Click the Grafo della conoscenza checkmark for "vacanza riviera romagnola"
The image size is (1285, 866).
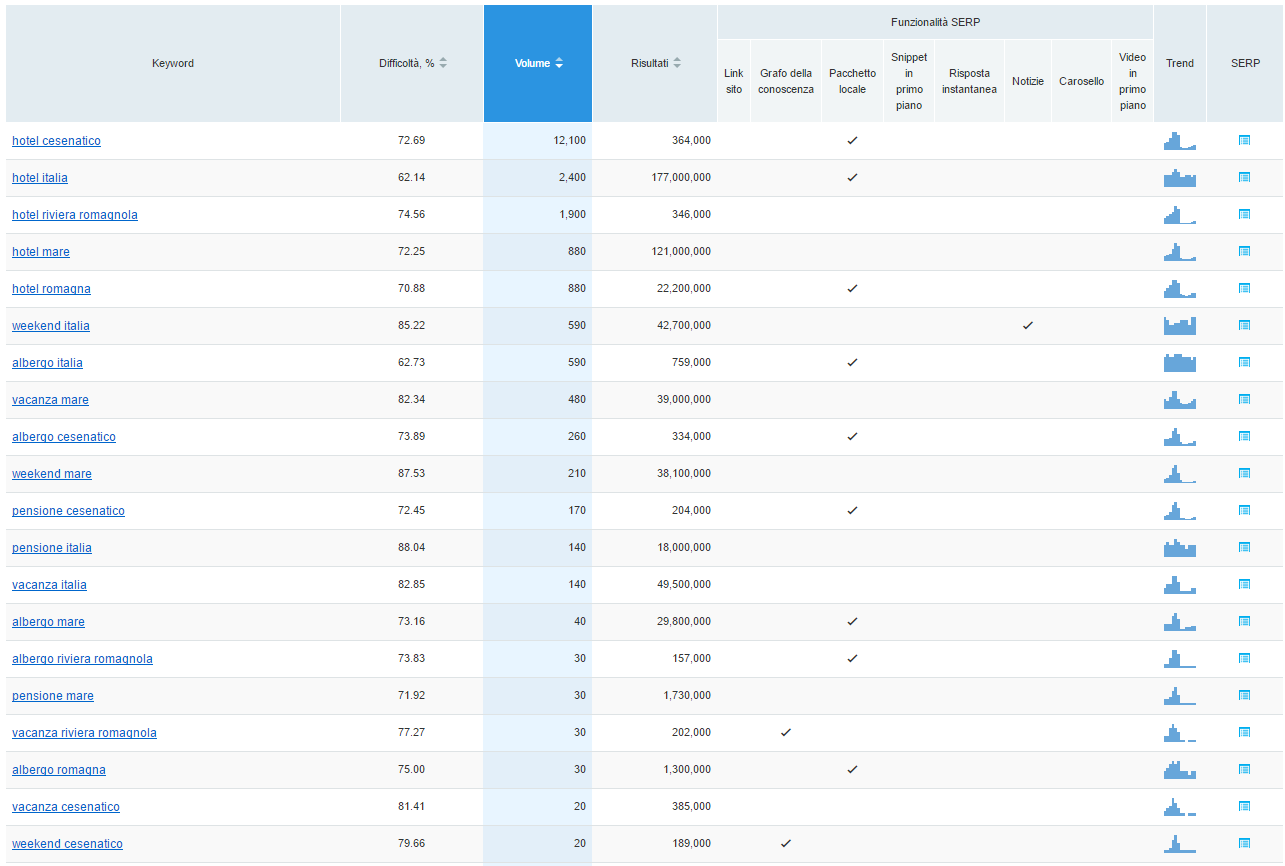pyautogui.click(x=785, y=732)
